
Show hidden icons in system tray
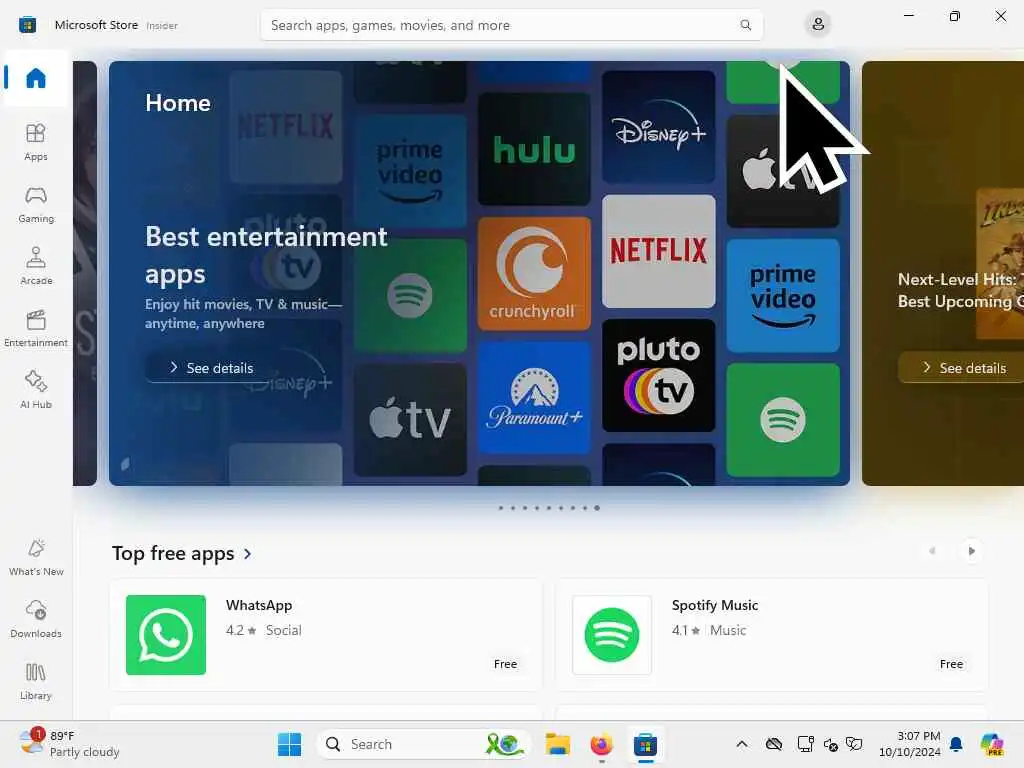tap(742, 744)
